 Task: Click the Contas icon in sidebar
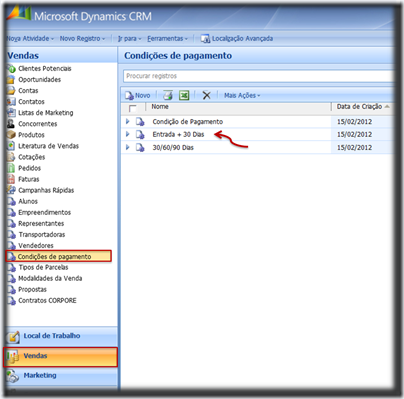point(11,91)
